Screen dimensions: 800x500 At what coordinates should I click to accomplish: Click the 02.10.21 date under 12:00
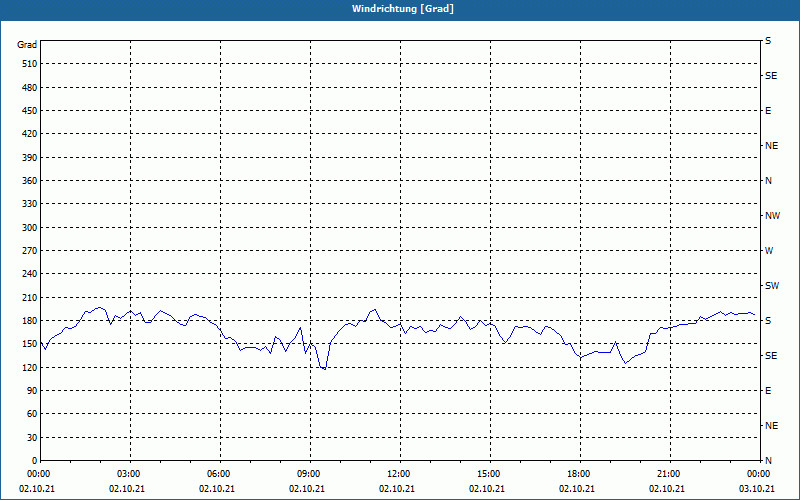[397, 489]
